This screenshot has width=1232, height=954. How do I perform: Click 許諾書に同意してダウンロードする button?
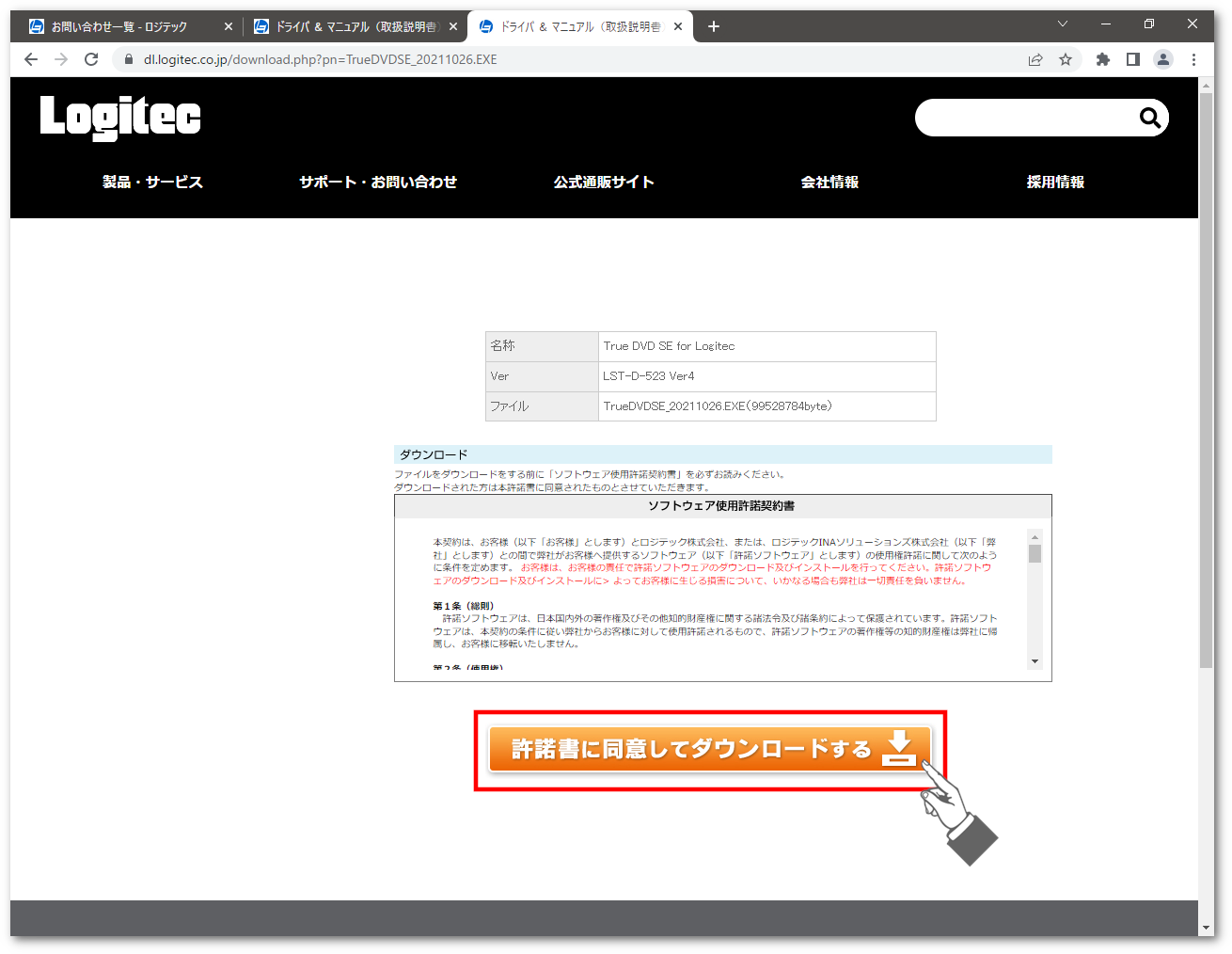click(x=710, y=750)
